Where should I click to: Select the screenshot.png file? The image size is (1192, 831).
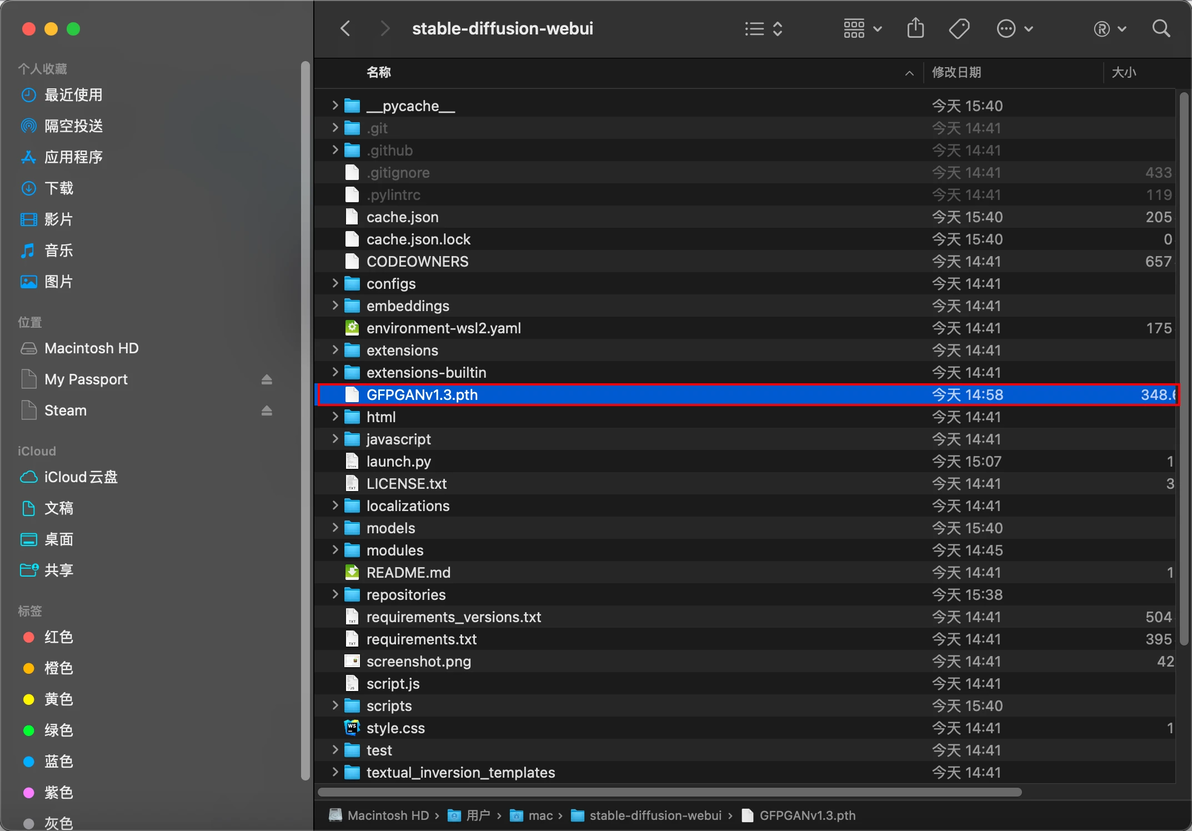(747, 661)
